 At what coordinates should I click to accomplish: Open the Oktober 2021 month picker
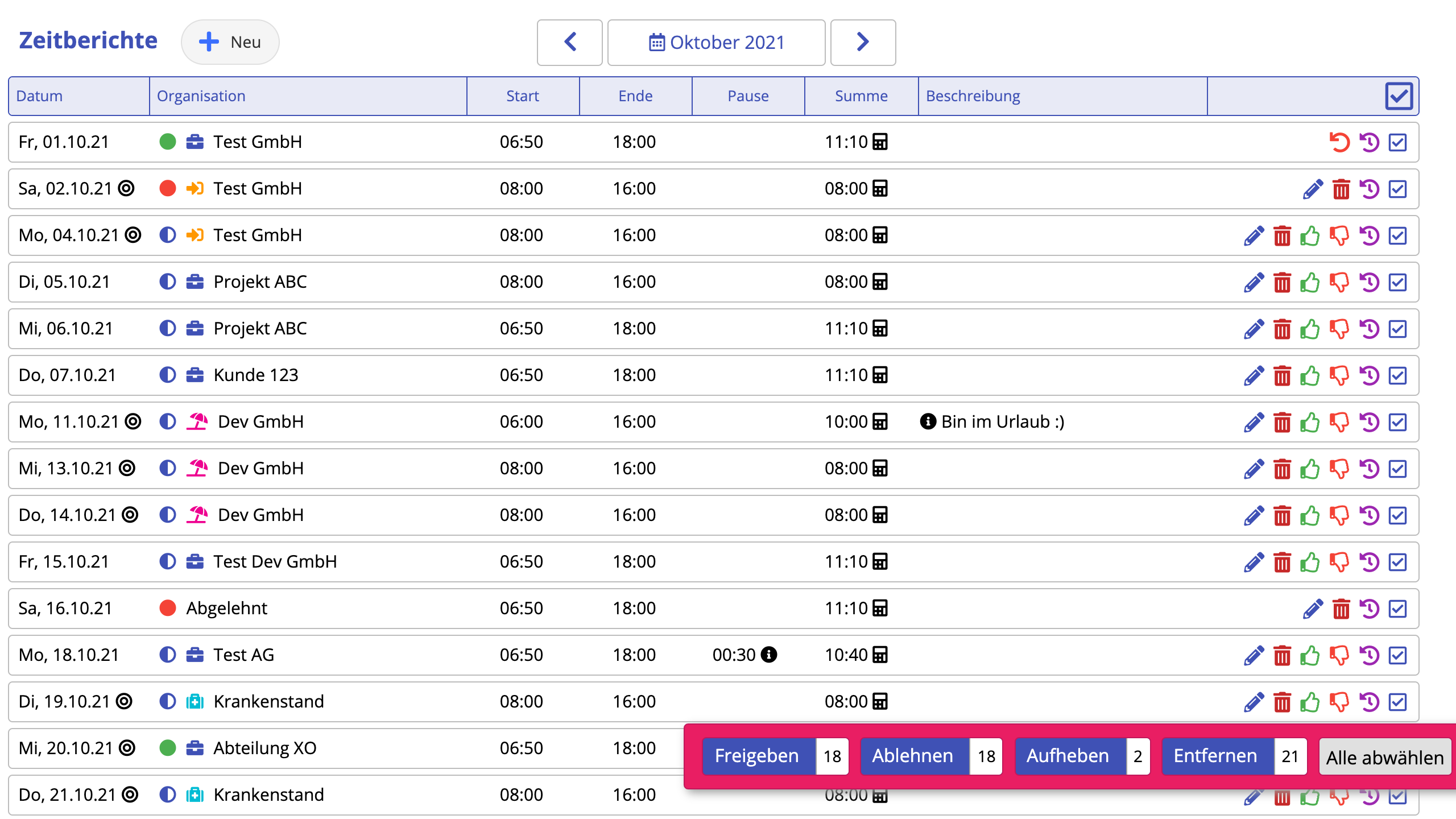pos(716,42)
